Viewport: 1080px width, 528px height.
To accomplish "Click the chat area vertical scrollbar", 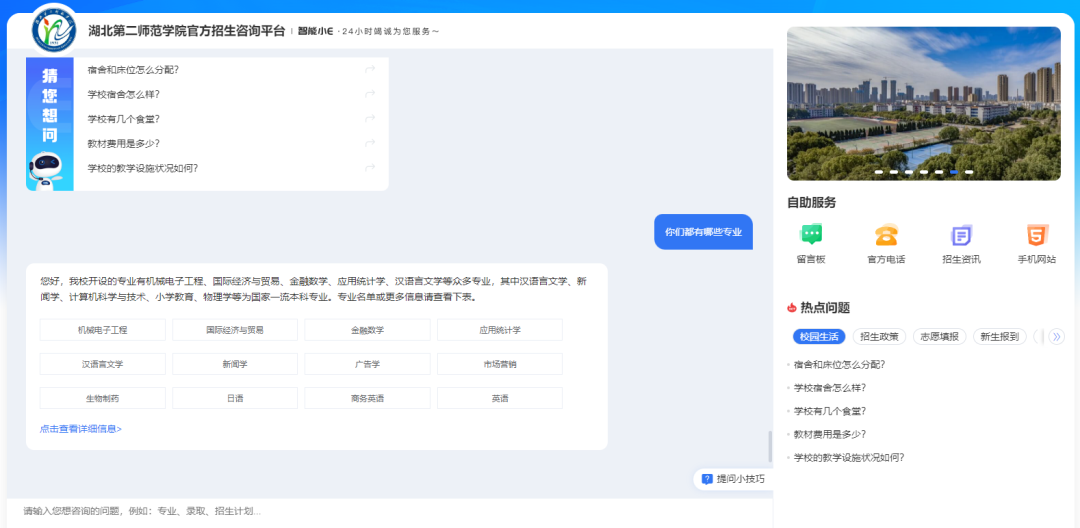I will pyautogui.click(x=770, y=446).
